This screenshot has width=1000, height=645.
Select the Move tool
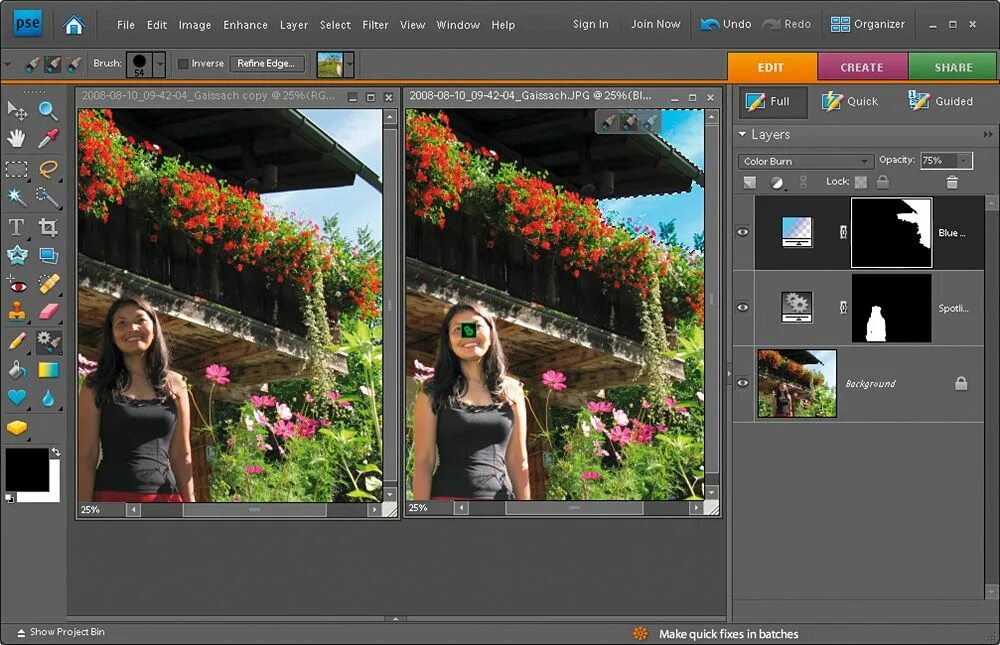pyautogui.click(x=17, y=110)
